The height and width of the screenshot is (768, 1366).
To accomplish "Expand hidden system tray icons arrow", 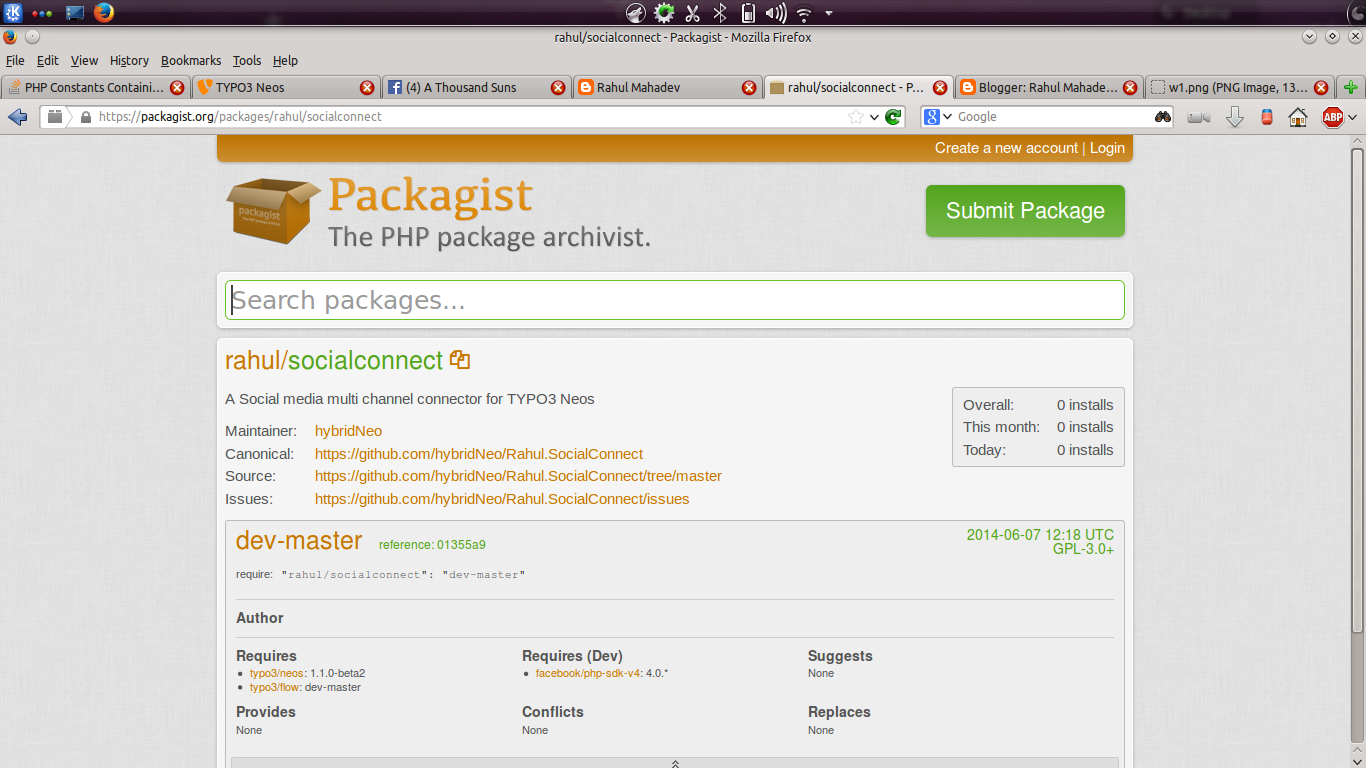I will 829,14.
